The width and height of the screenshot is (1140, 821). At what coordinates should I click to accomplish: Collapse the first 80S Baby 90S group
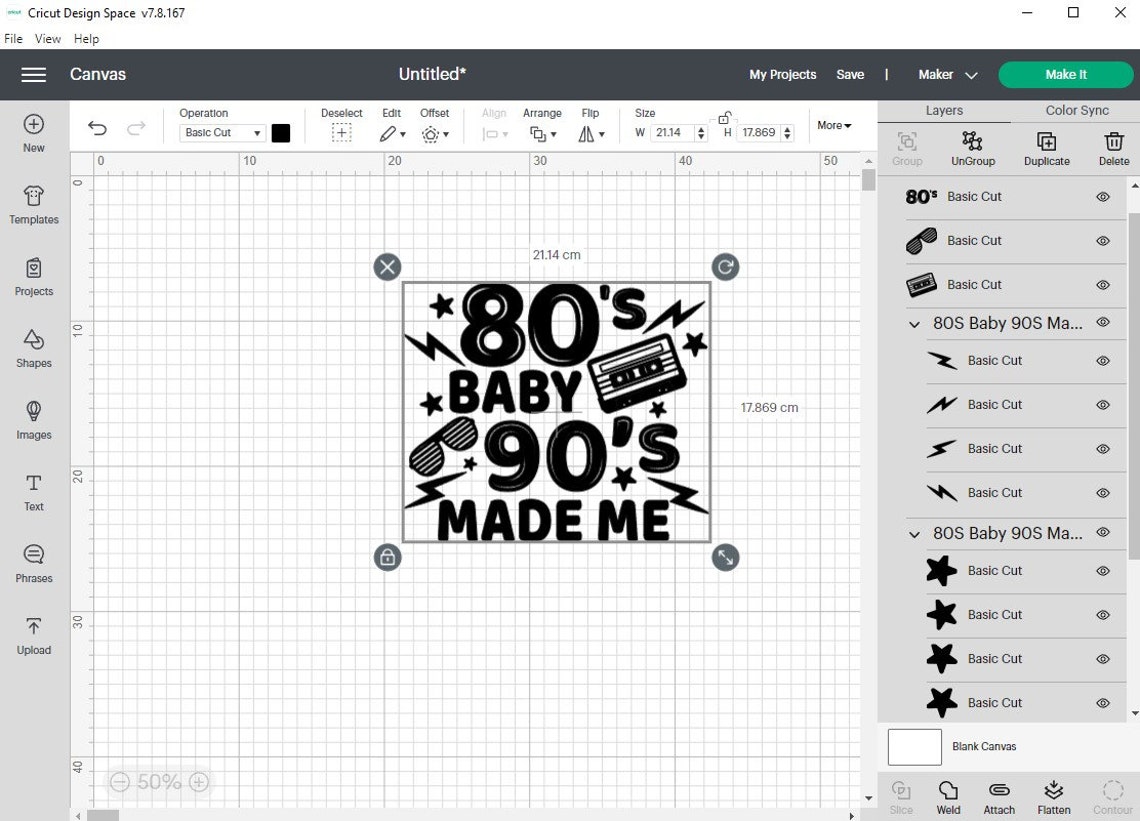[x=913, y=323]
